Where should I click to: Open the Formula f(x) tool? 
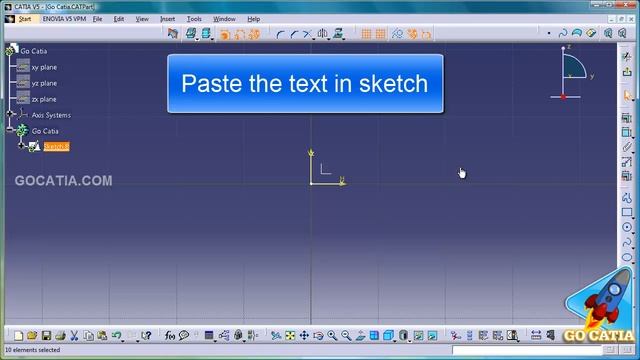tap(169, 336)
